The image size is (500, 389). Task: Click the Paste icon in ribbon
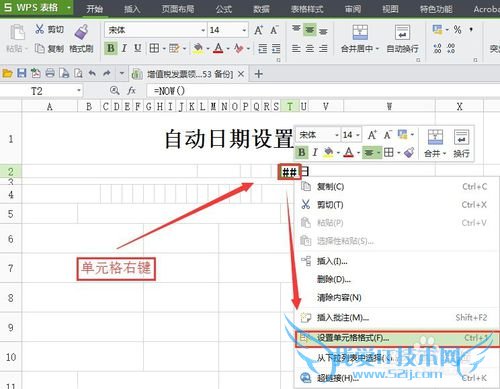(x=17, y=32)
